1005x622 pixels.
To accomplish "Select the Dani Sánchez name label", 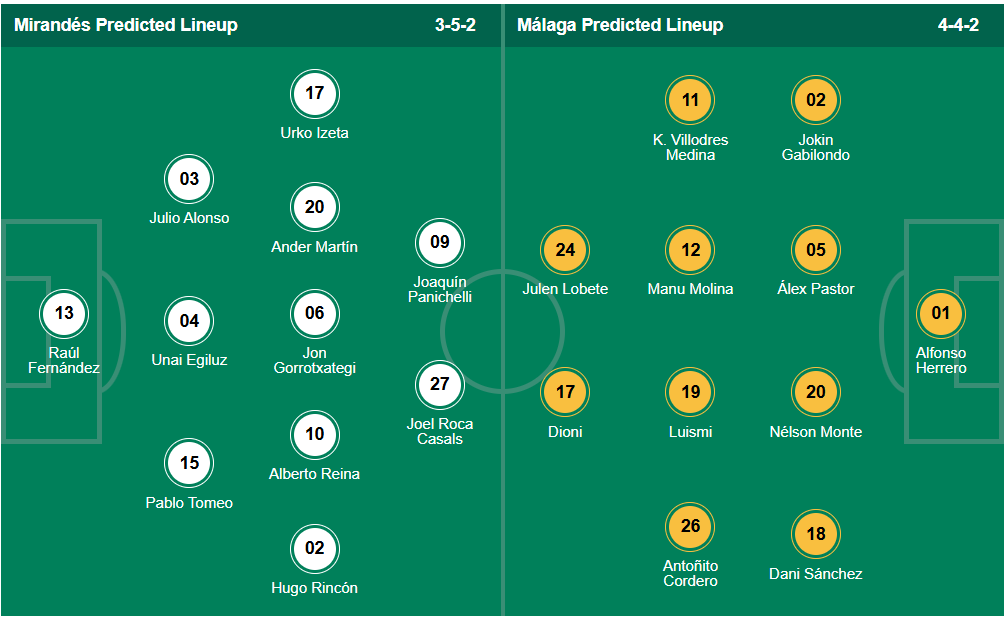I will point(816,574).
